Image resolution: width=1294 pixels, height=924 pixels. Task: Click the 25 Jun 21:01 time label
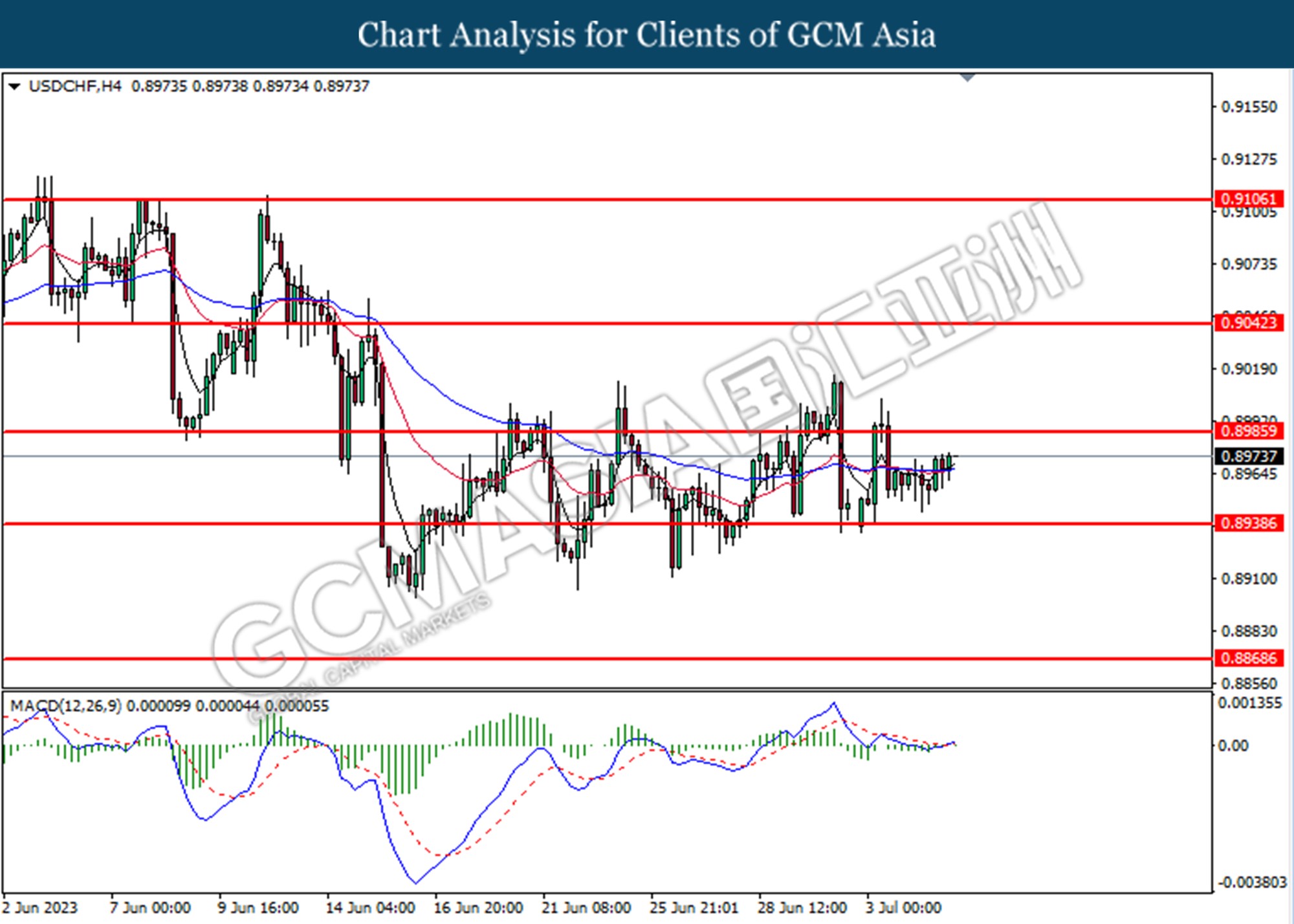click(694, 908)
